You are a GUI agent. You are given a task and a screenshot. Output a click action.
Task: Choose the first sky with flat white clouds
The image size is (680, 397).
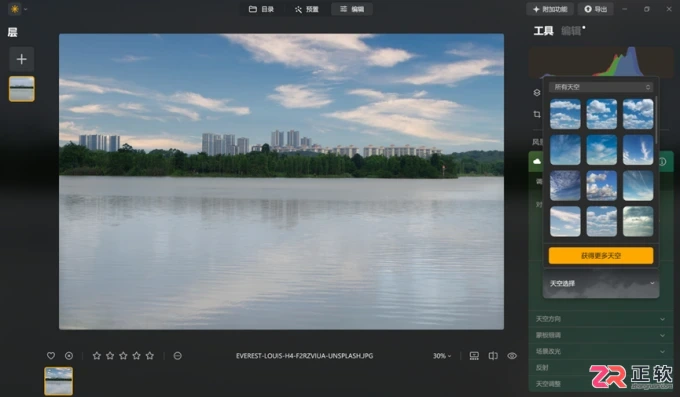(565, 114)
